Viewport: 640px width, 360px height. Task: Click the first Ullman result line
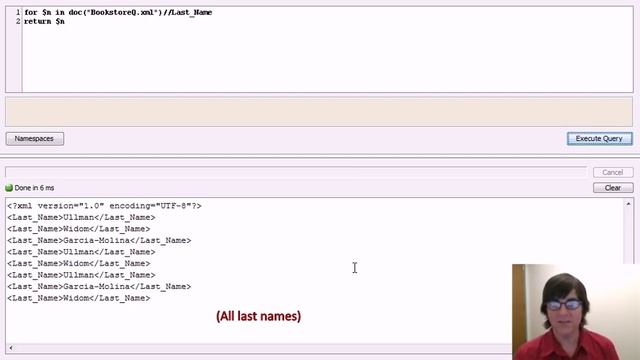(81, 217)
